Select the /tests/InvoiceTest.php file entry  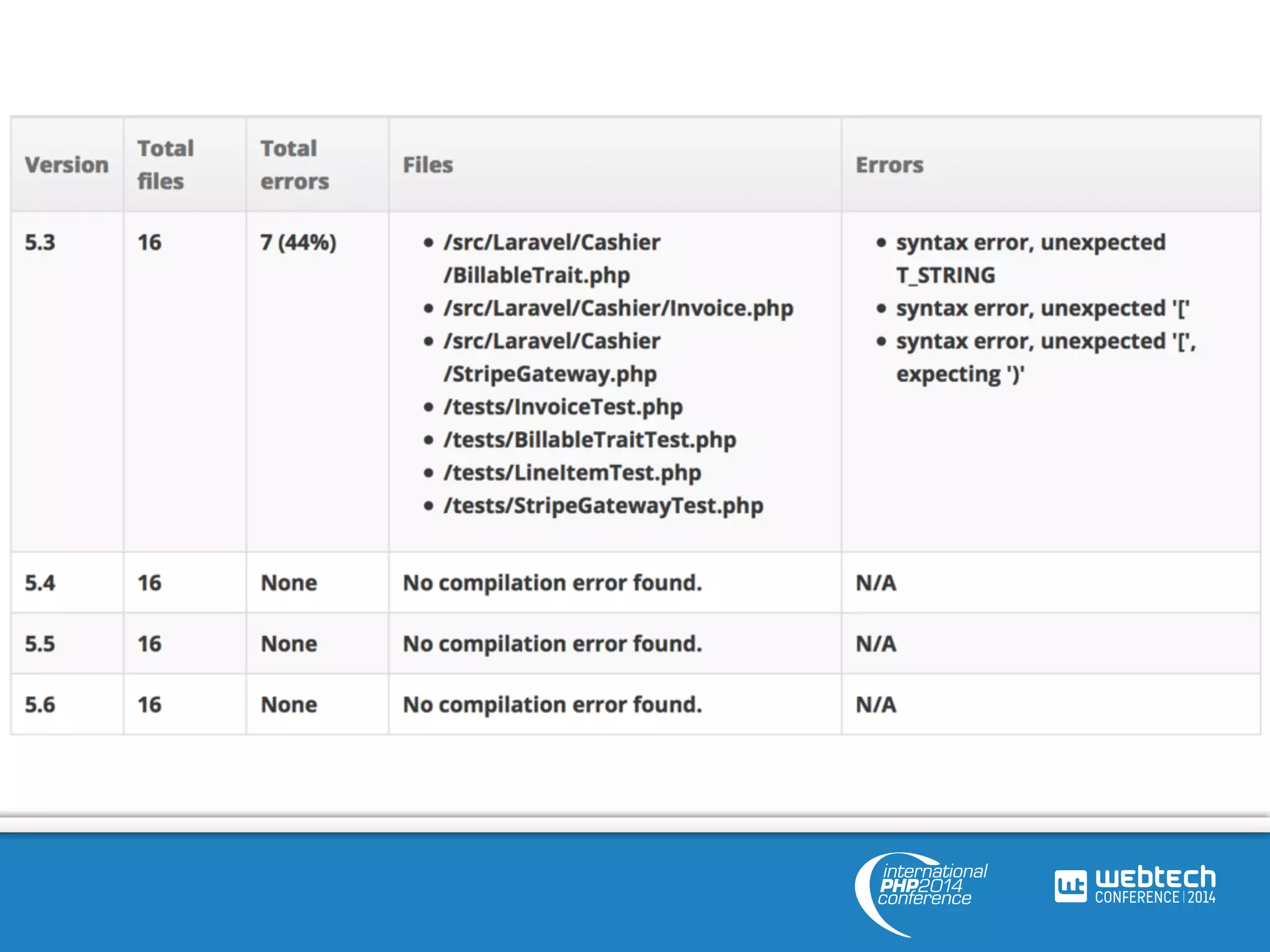[x=563, y=407]
